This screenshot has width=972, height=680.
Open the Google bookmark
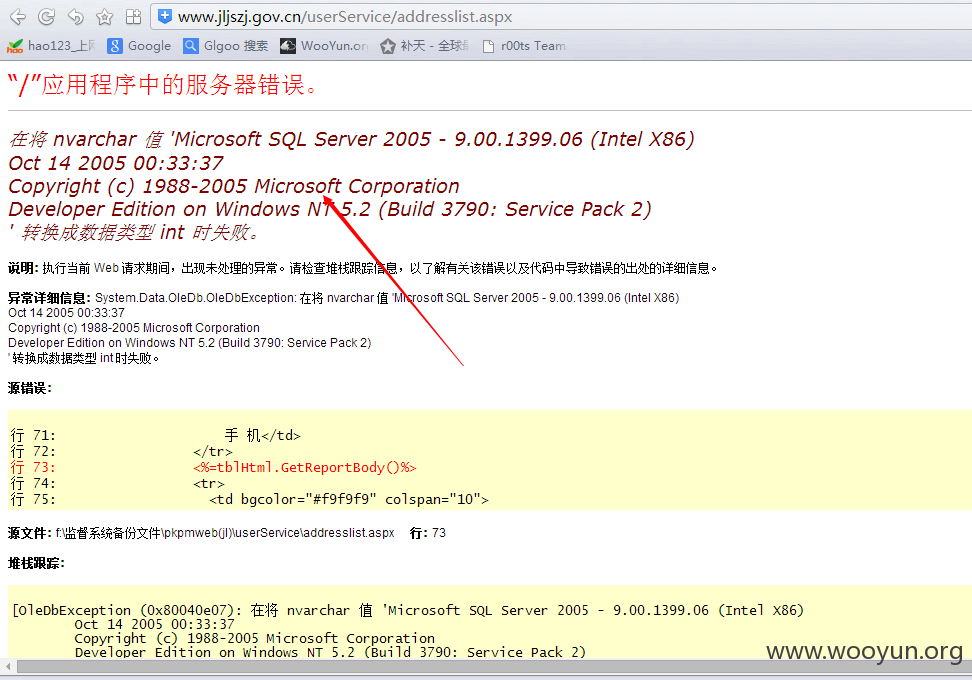tap(139, 46)
